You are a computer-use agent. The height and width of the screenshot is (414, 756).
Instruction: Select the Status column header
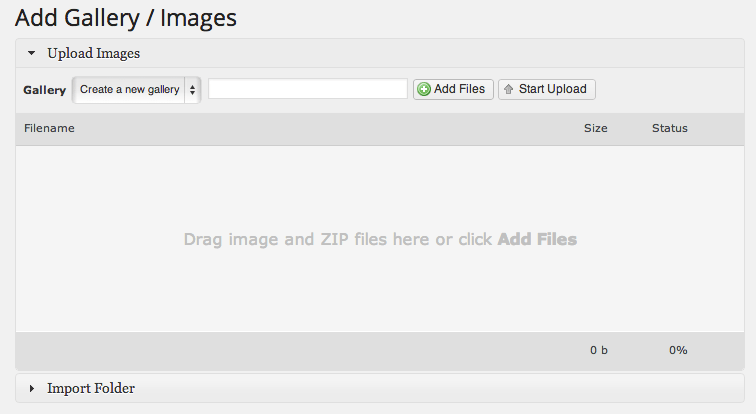coord(669,128)
